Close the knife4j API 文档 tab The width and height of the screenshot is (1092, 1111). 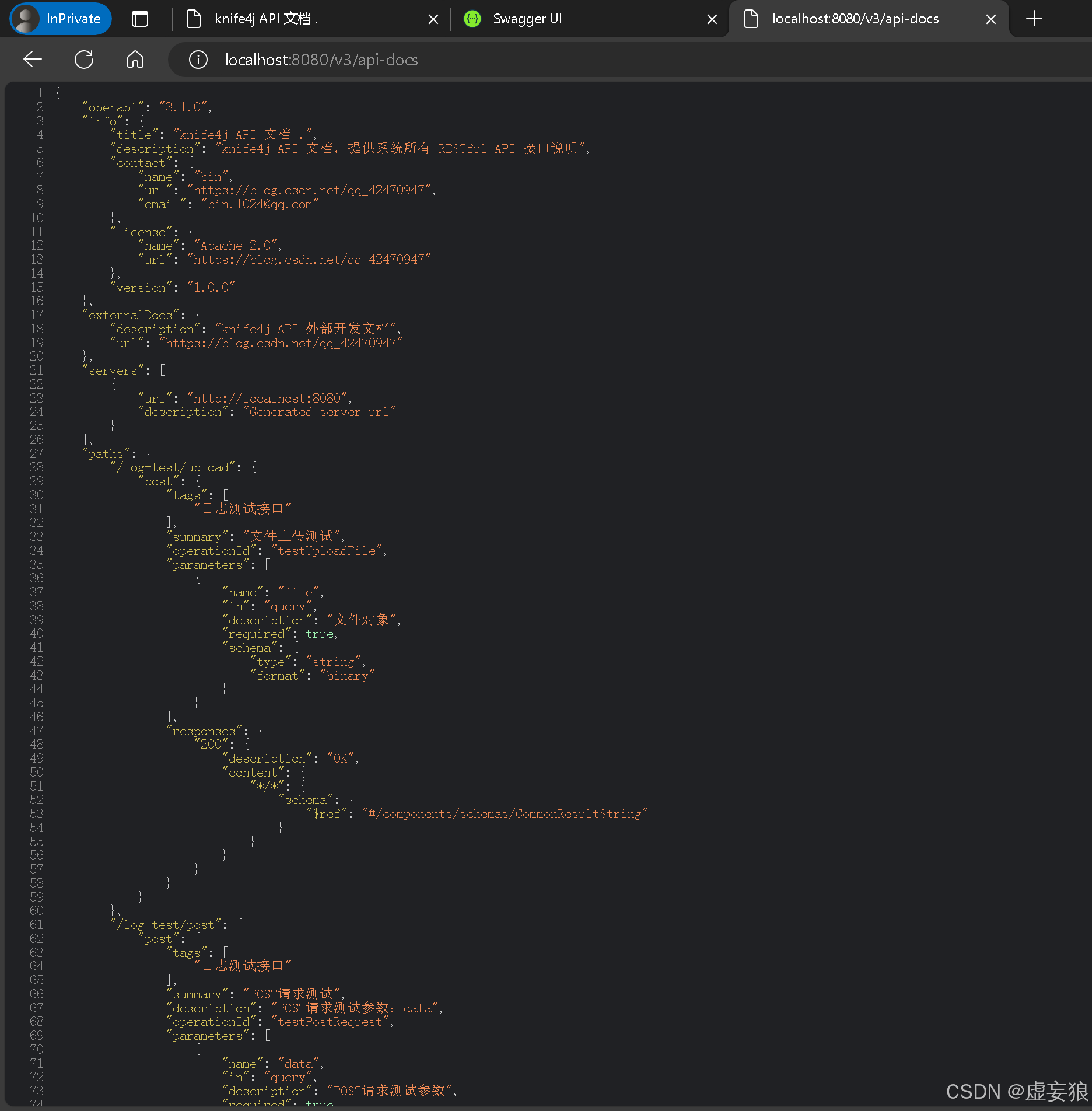point(433,19)
